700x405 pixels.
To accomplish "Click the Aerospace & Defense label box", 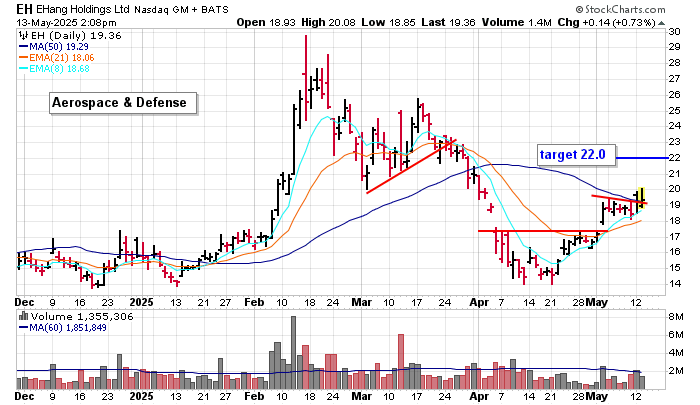I will point(123,103).
